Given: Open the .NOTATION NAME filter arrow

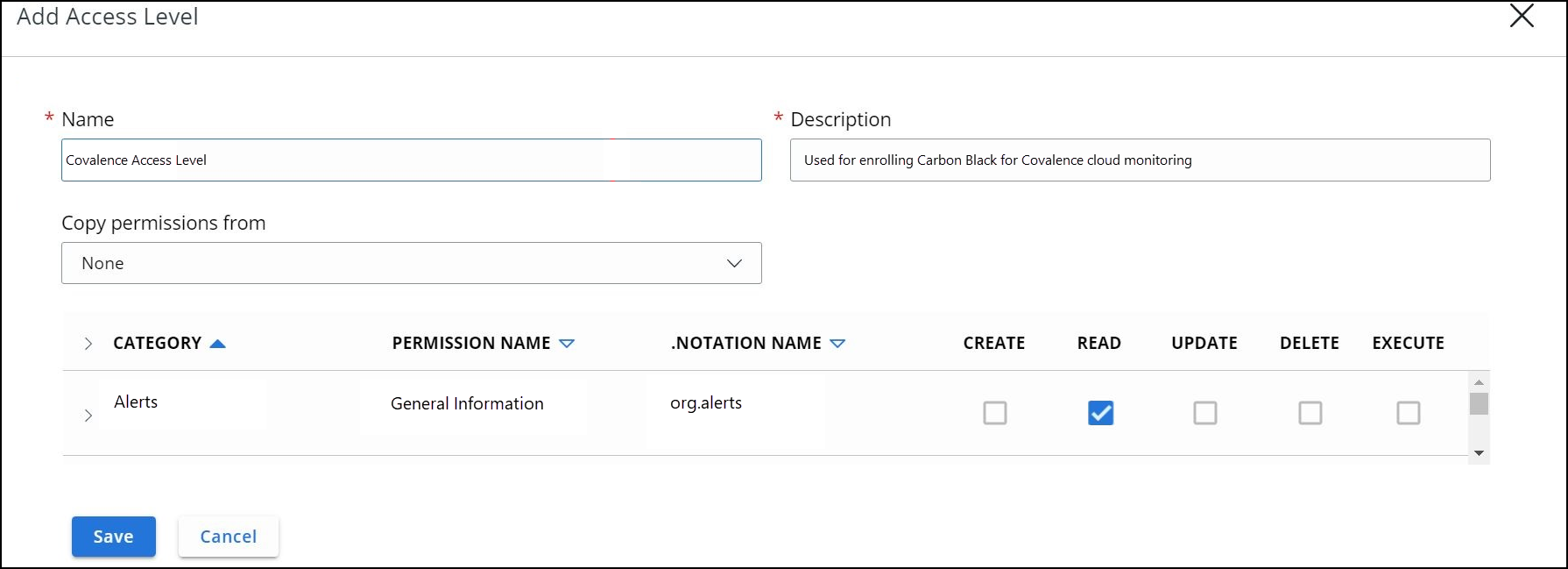Looking at the screenshot, I should [x=837, y=344].
